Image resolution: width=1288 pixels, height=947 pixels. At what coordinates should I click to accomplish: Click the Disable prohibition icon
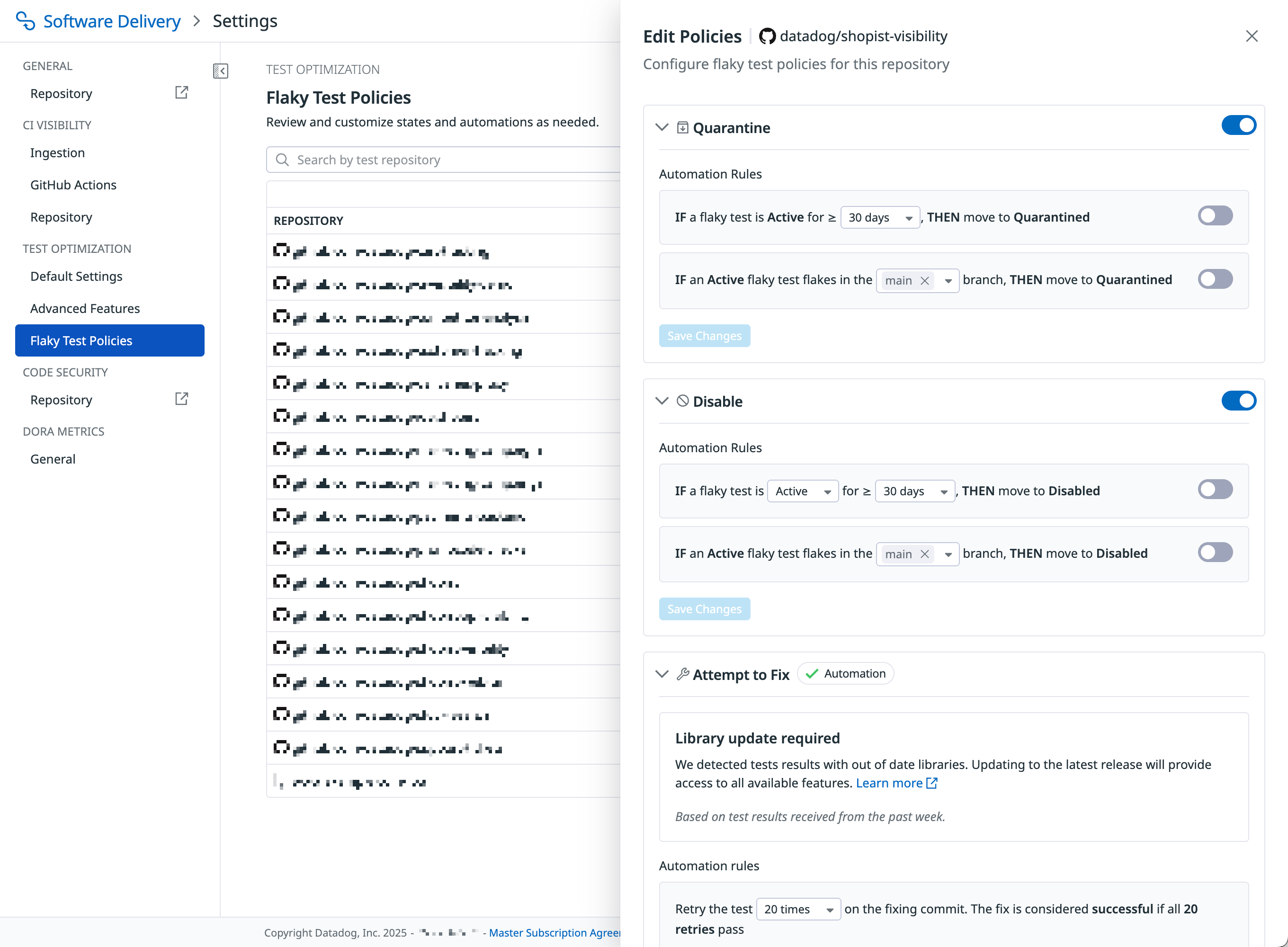[682, 401]
